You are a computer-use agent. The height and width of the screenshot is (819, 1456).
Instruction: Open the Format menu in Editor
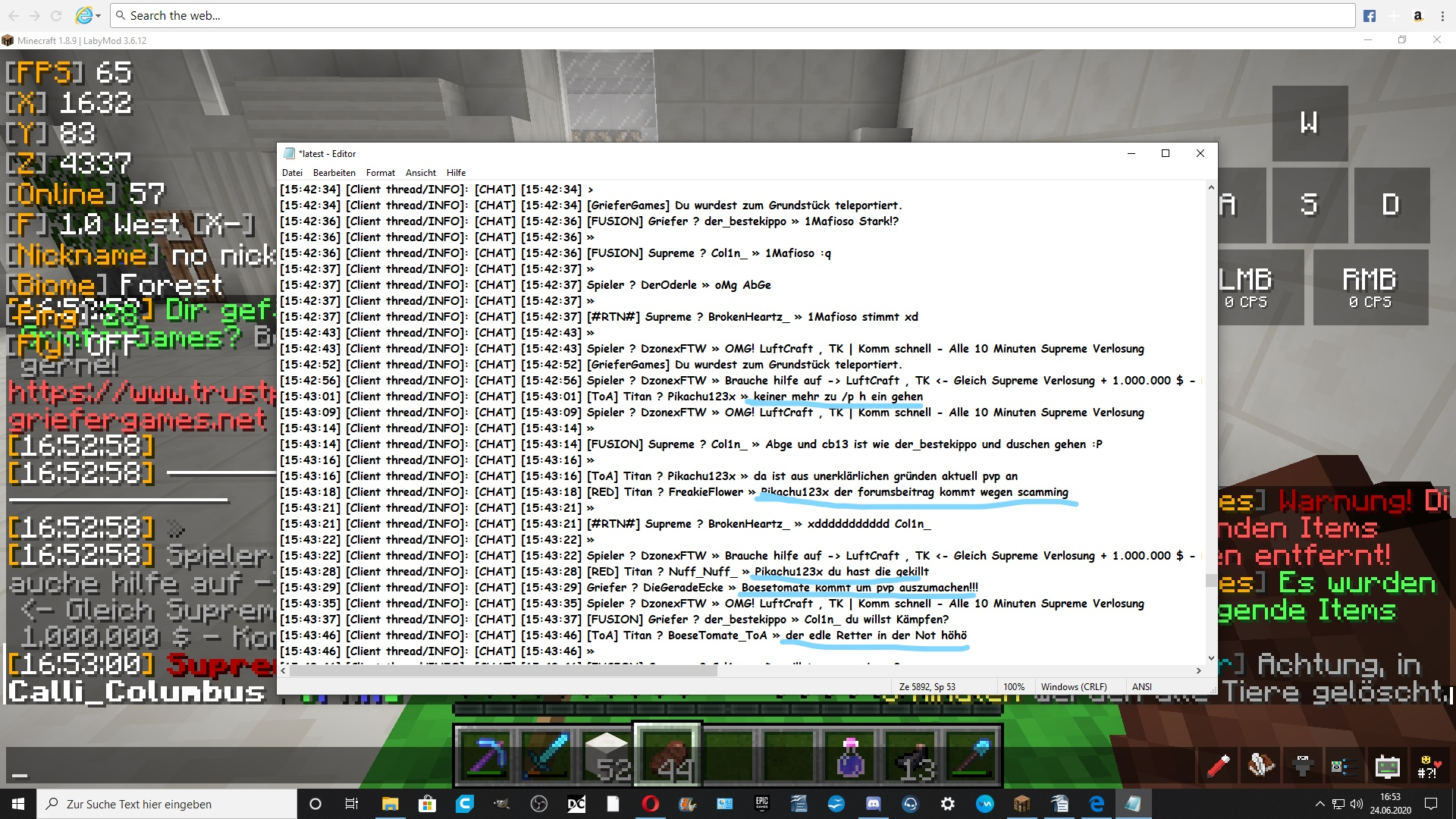(381, 173)
